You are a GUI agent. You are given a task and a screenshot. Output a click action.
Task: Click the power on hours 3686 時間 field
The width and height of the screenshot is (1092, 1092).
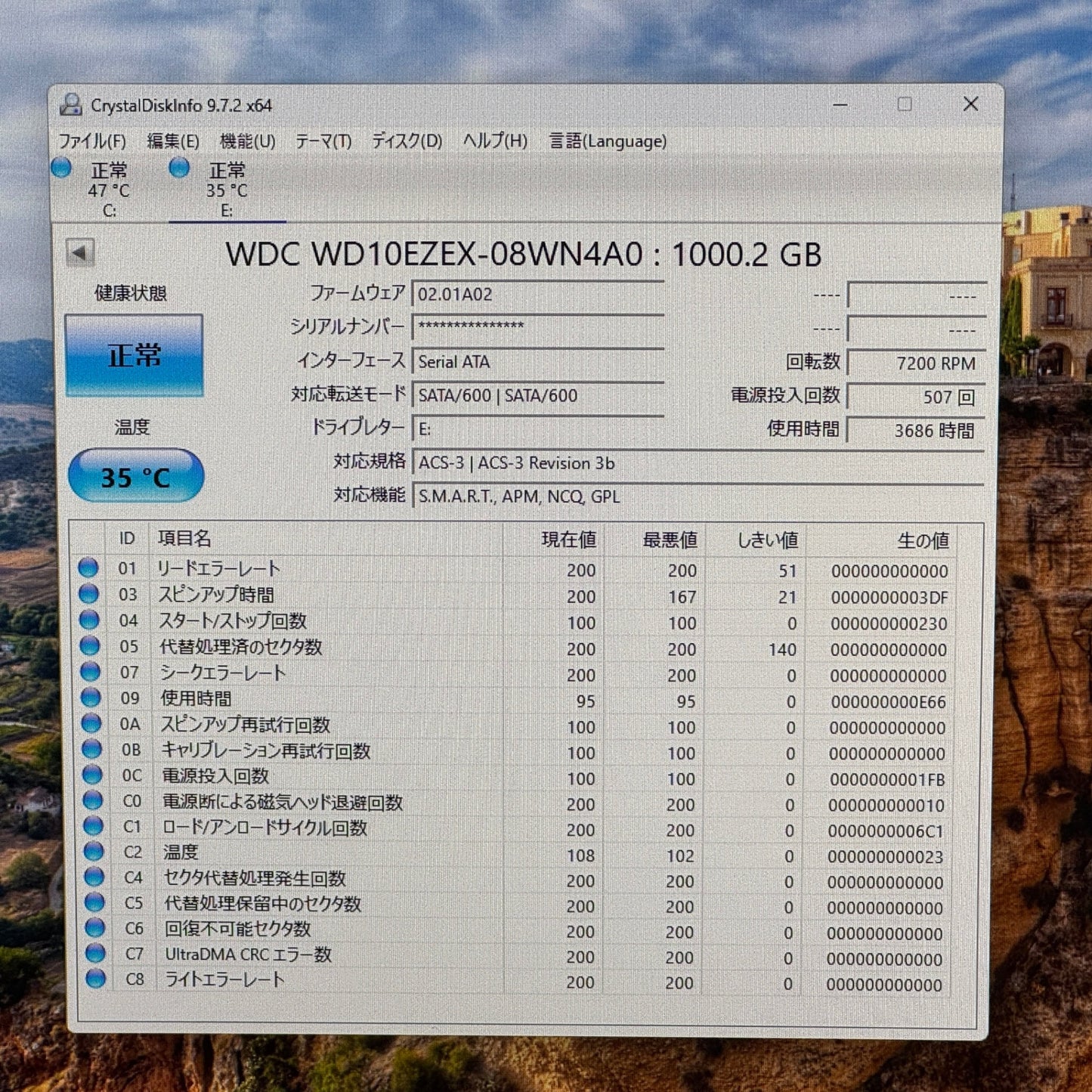pyautogui.click(x=916, y=430)
